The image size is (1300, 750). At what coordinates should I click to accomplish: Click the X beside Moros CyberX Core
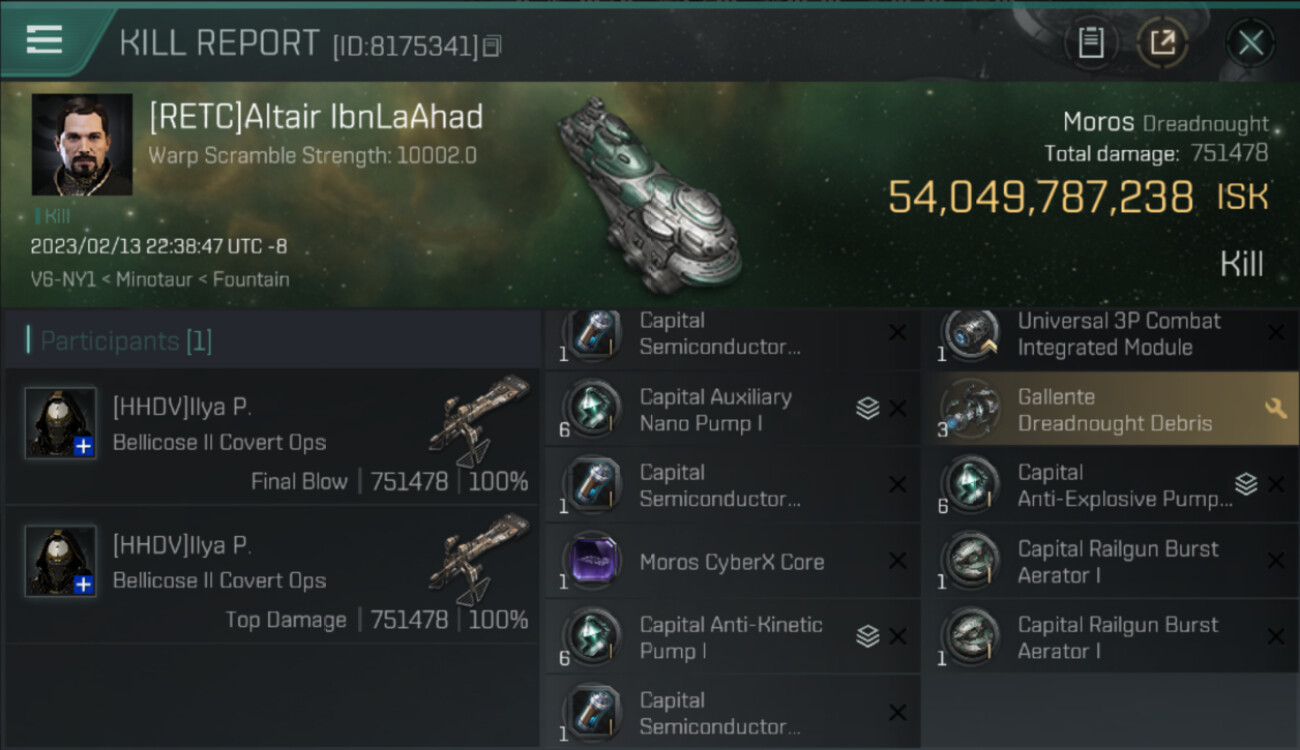897,561
